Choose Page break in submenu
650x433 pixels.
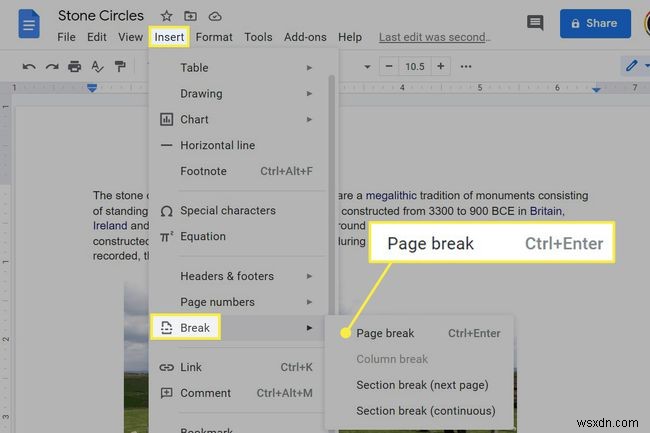[419, 333]
